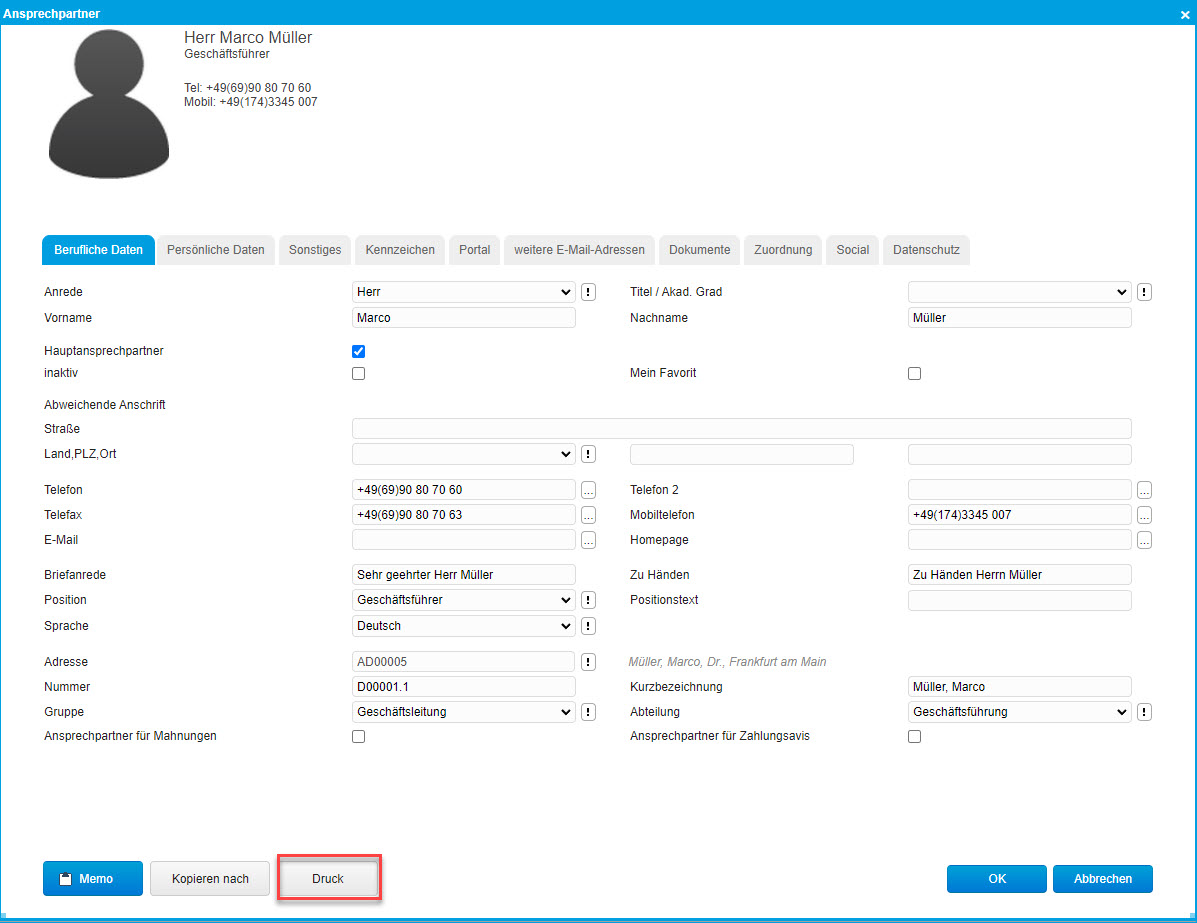Click the exclamation icon next to Position
Screen dimensions: 1197x923
coord(588,600)
